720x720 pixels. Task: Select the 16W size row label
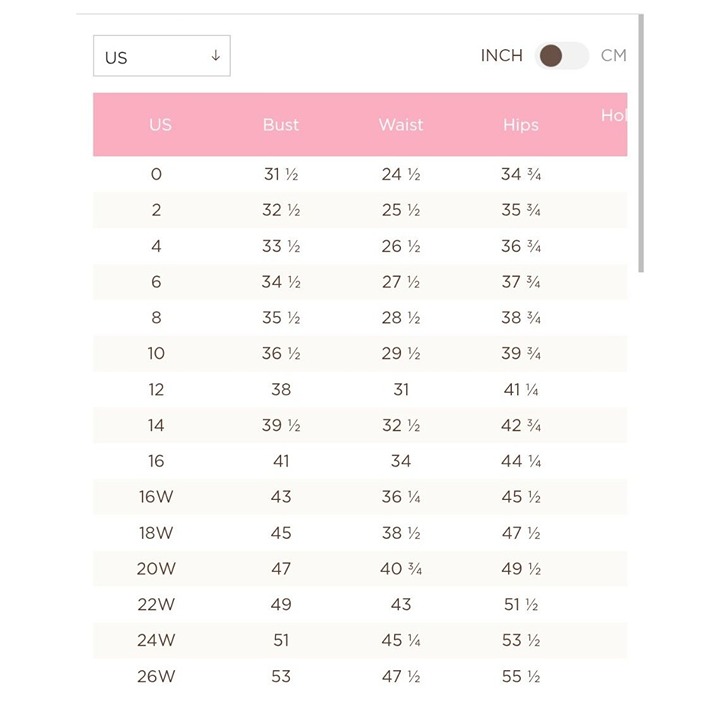[156, 496]
